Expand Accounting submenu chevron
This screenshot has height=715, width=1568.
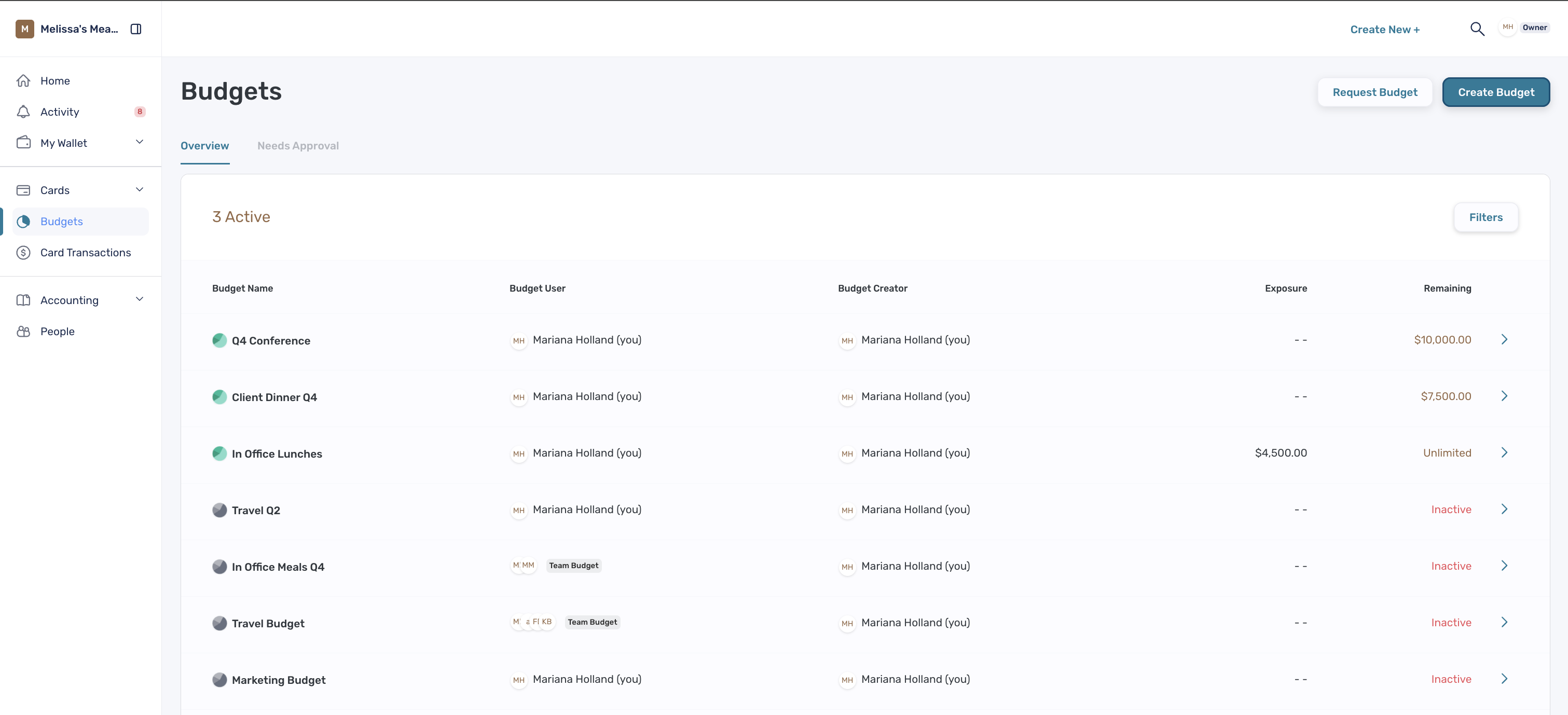click(x=140, y=299)
